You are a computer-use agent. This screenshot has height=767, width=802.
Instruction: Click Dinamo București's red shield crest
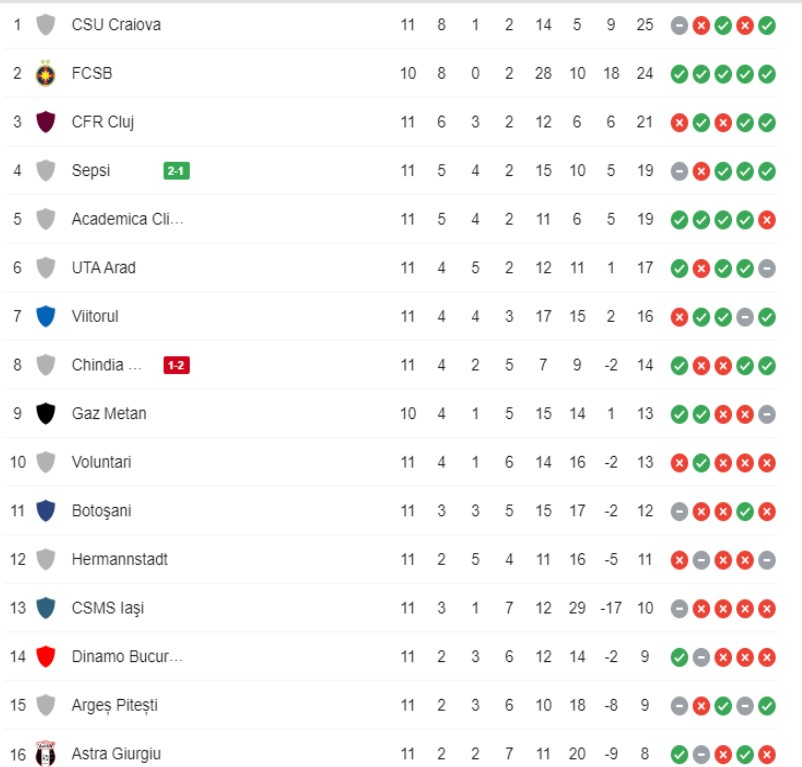tap(45, 656)
